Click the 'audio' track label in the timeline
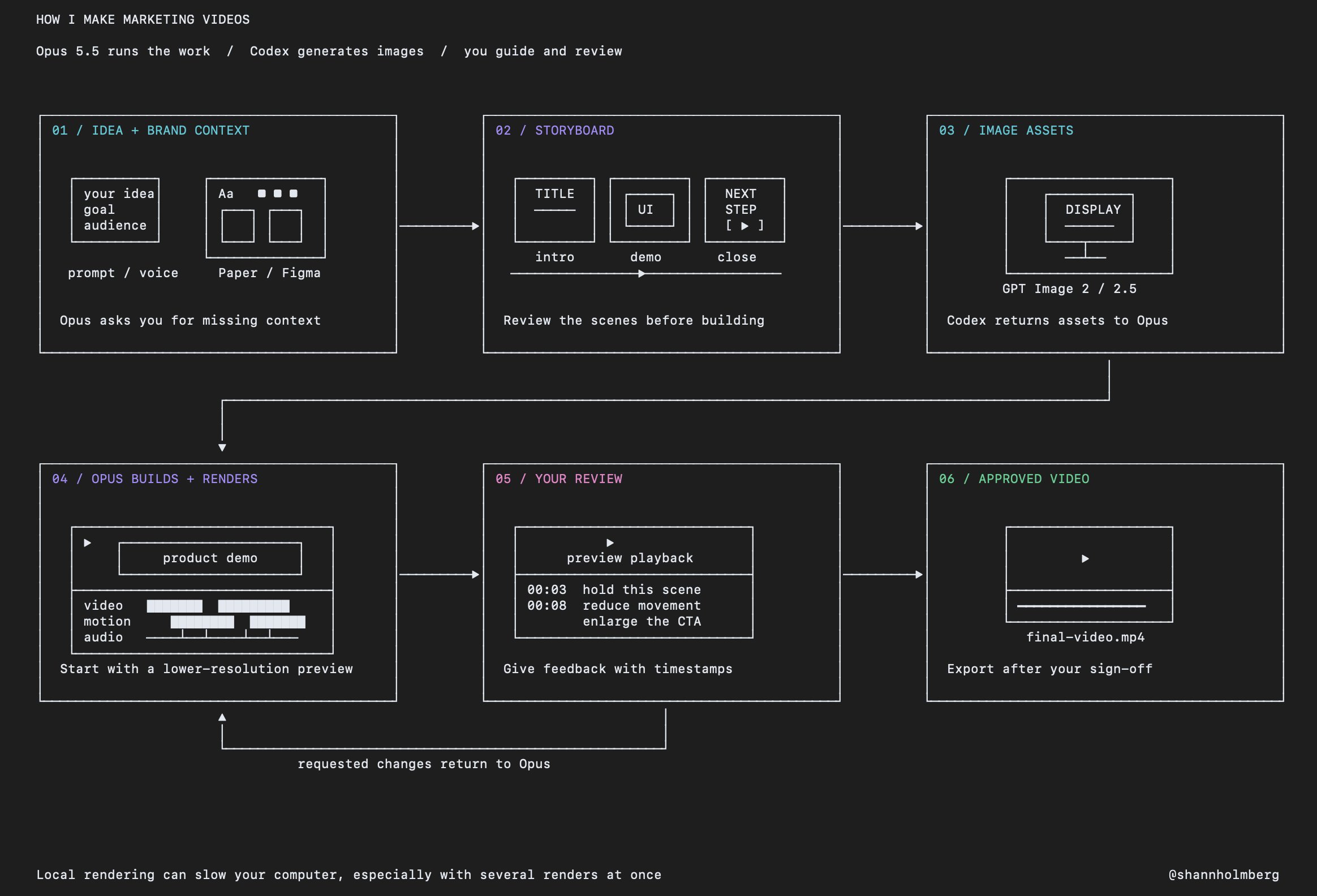1317x896 pixels. (103, 637)
